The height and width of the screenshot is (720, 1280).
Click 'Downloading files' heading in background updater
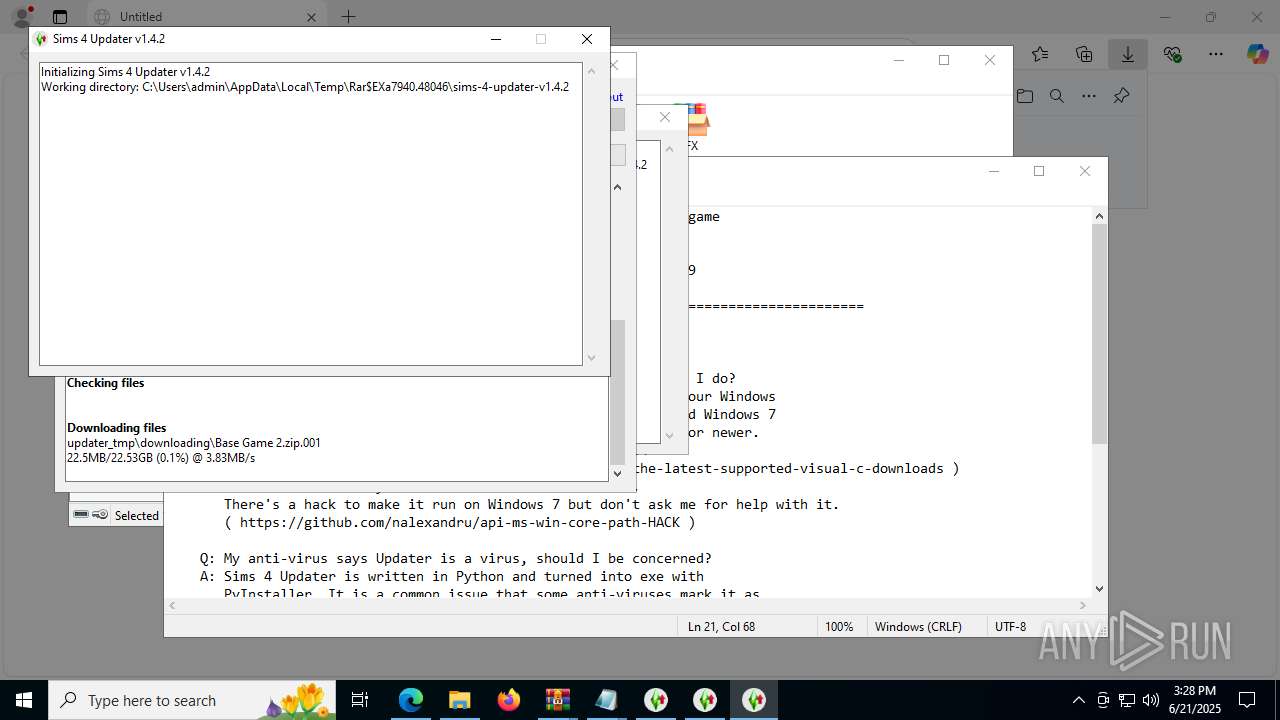(x=116, y=428)
